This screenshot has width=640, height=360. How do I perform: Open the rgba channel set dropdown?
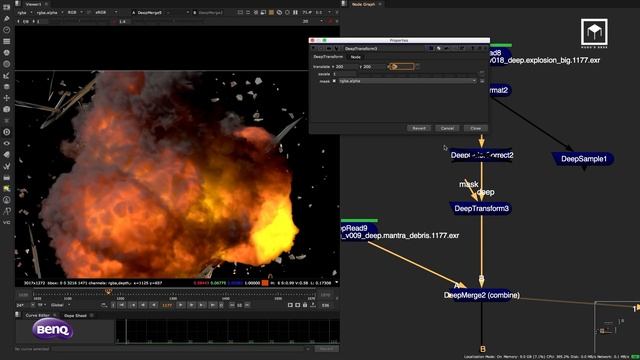click(x=24, y=13)
